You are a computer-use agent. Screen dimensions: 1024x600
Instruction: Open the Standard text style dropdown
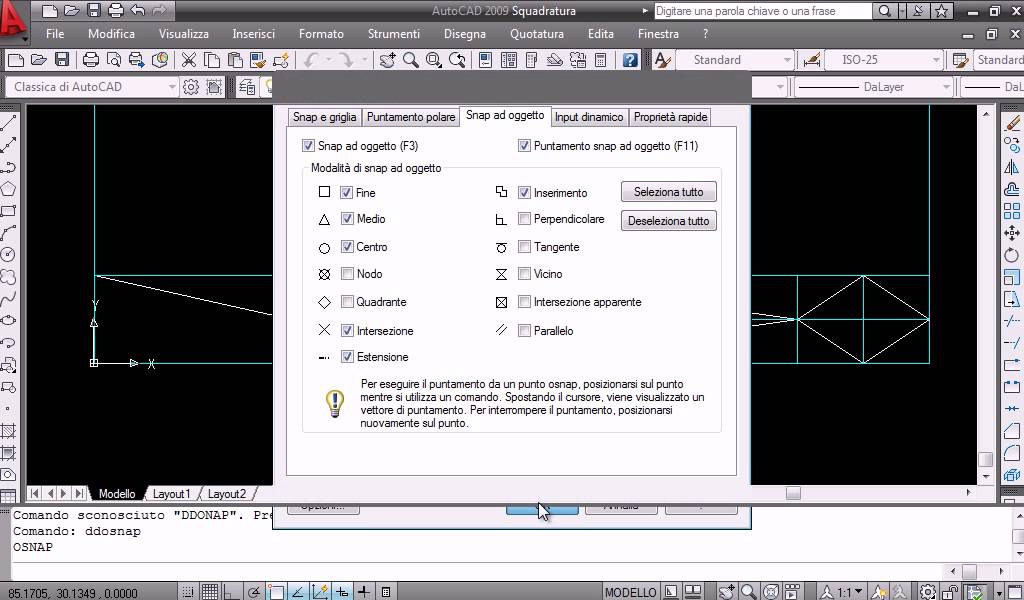(x=735, y=60)
